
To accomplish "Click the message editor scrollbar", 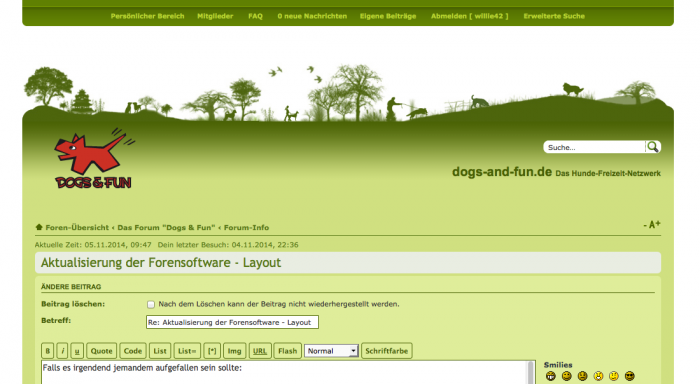I will tap(531, 372).
